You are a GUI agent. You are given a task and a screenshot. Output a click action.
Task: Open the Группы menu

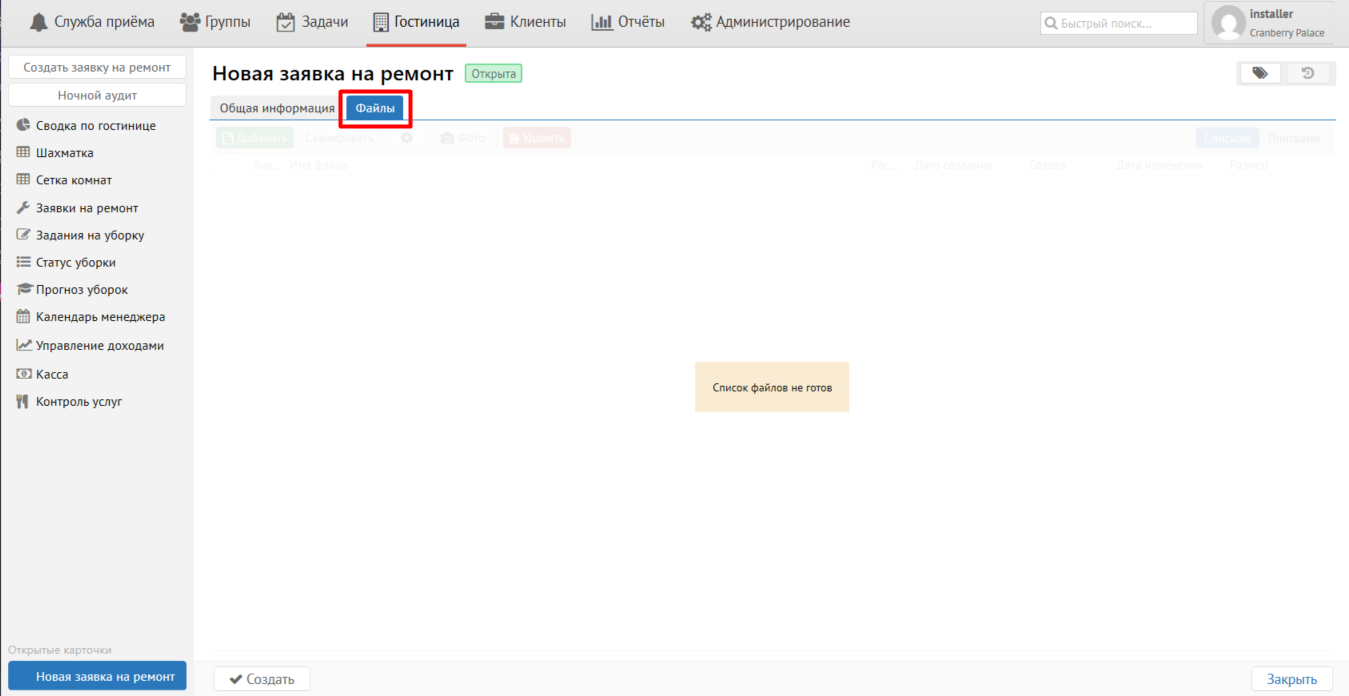215,22
